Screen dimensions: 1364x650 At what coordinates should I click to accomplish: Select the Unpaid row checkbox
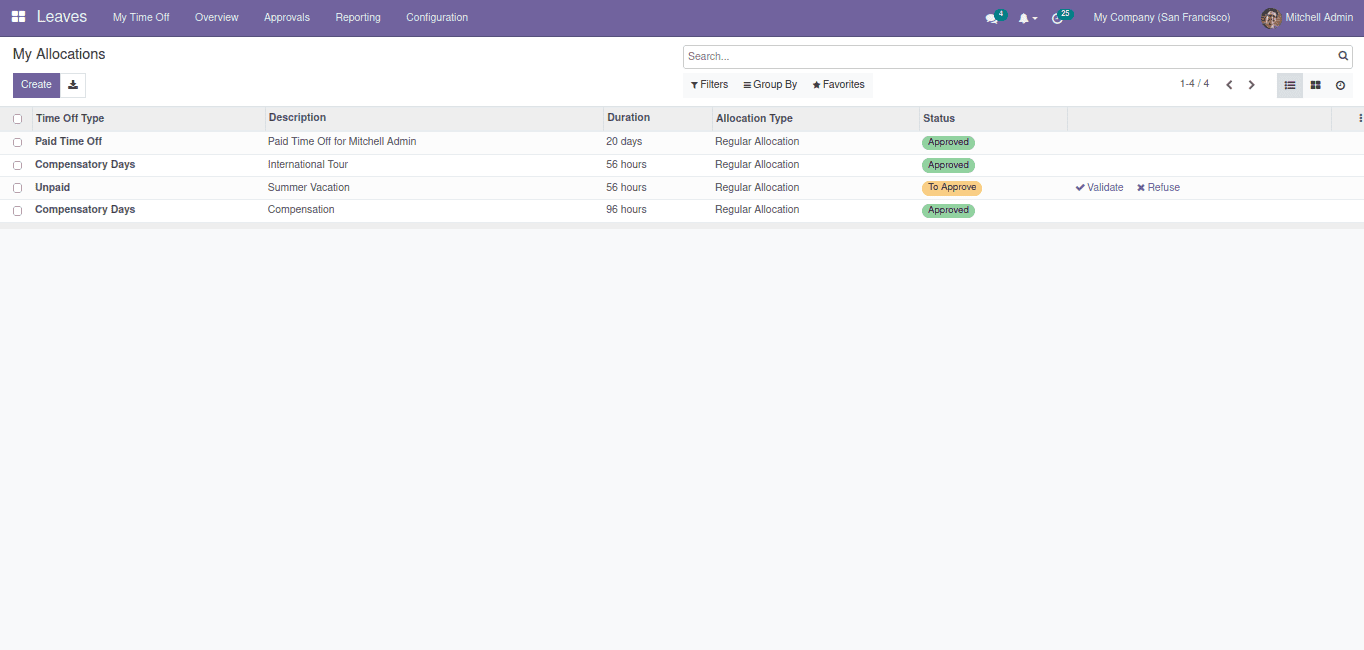click(17, 188)
